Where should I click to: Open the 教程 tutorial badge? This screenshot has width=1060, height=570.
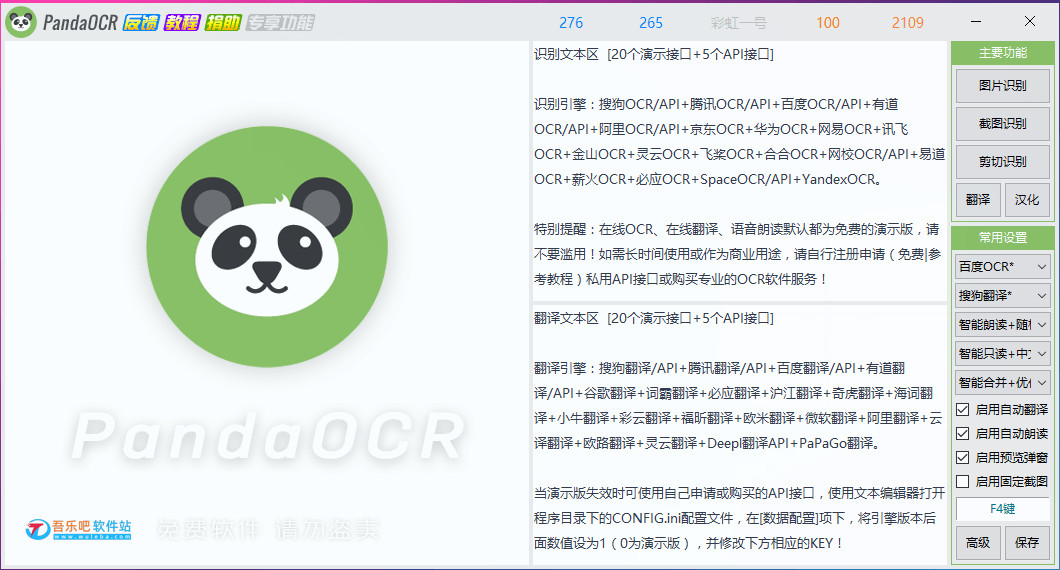[182, 23]
